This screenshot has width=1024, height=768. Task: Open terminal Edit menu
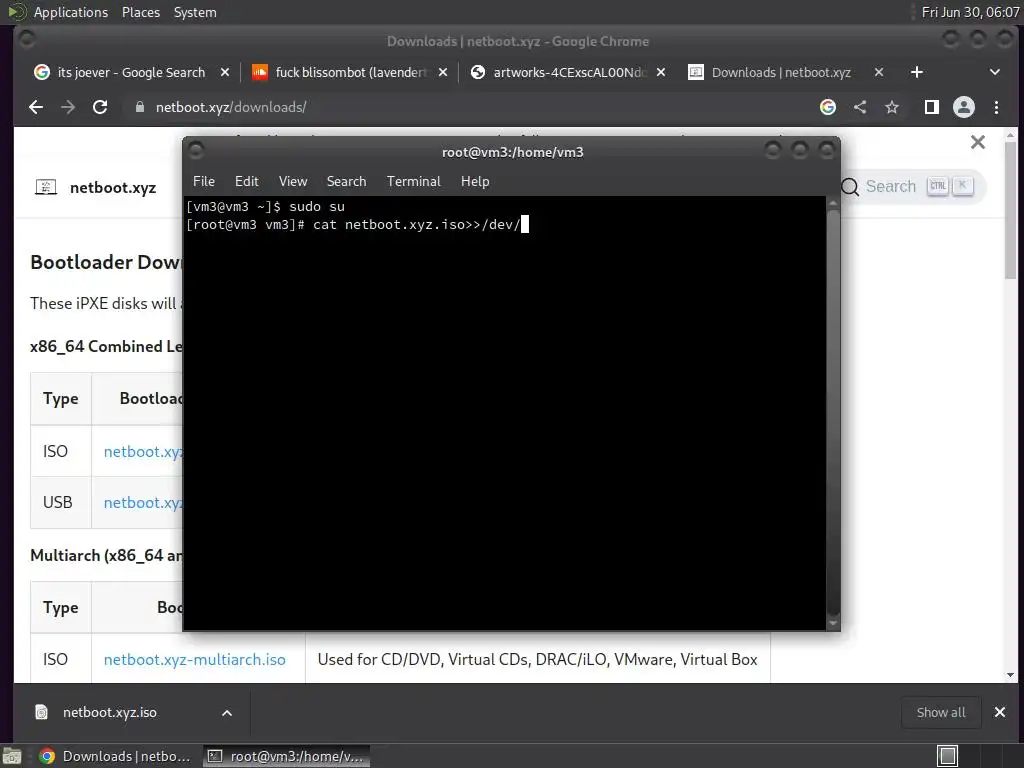click(x=247, y=181)
